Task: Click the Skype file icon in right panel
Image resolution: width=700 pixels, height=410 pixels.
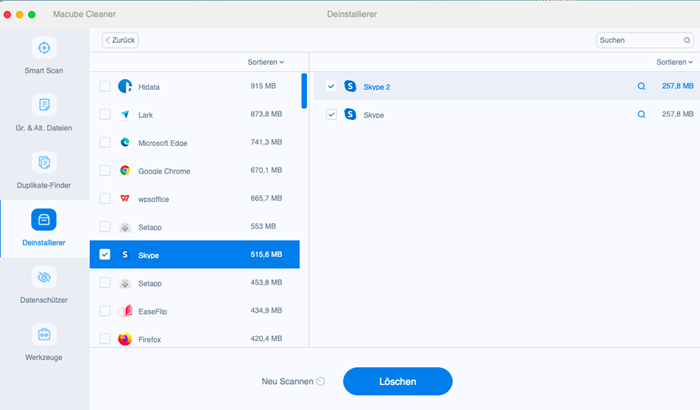Action: 350,114
